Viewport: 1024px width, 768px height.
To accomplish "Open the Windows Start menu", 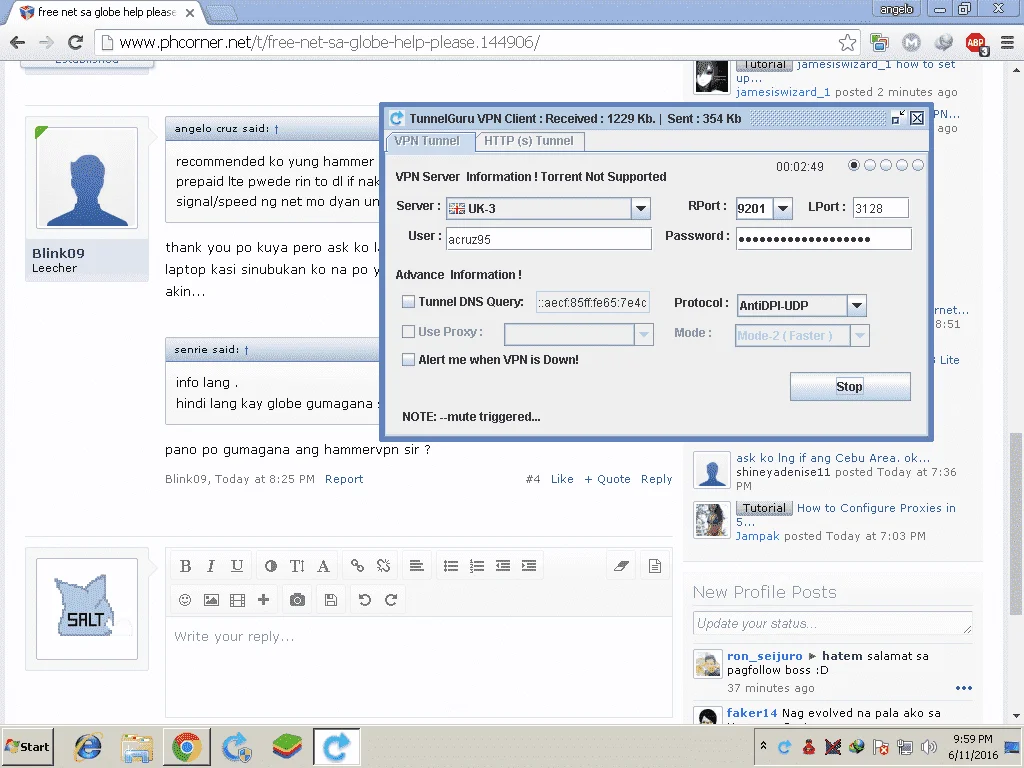I will pyautogui.click(x=27, y=746).
